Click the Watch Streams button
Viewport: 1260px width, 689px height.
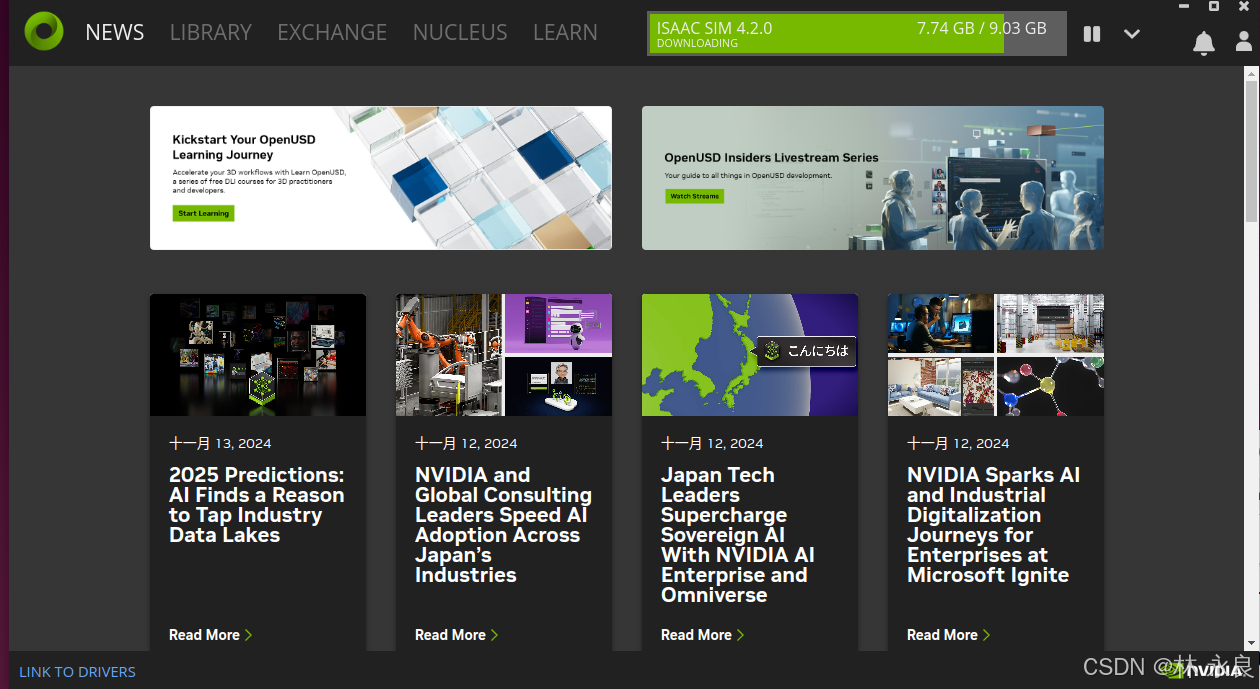click(x=694, y=196)
